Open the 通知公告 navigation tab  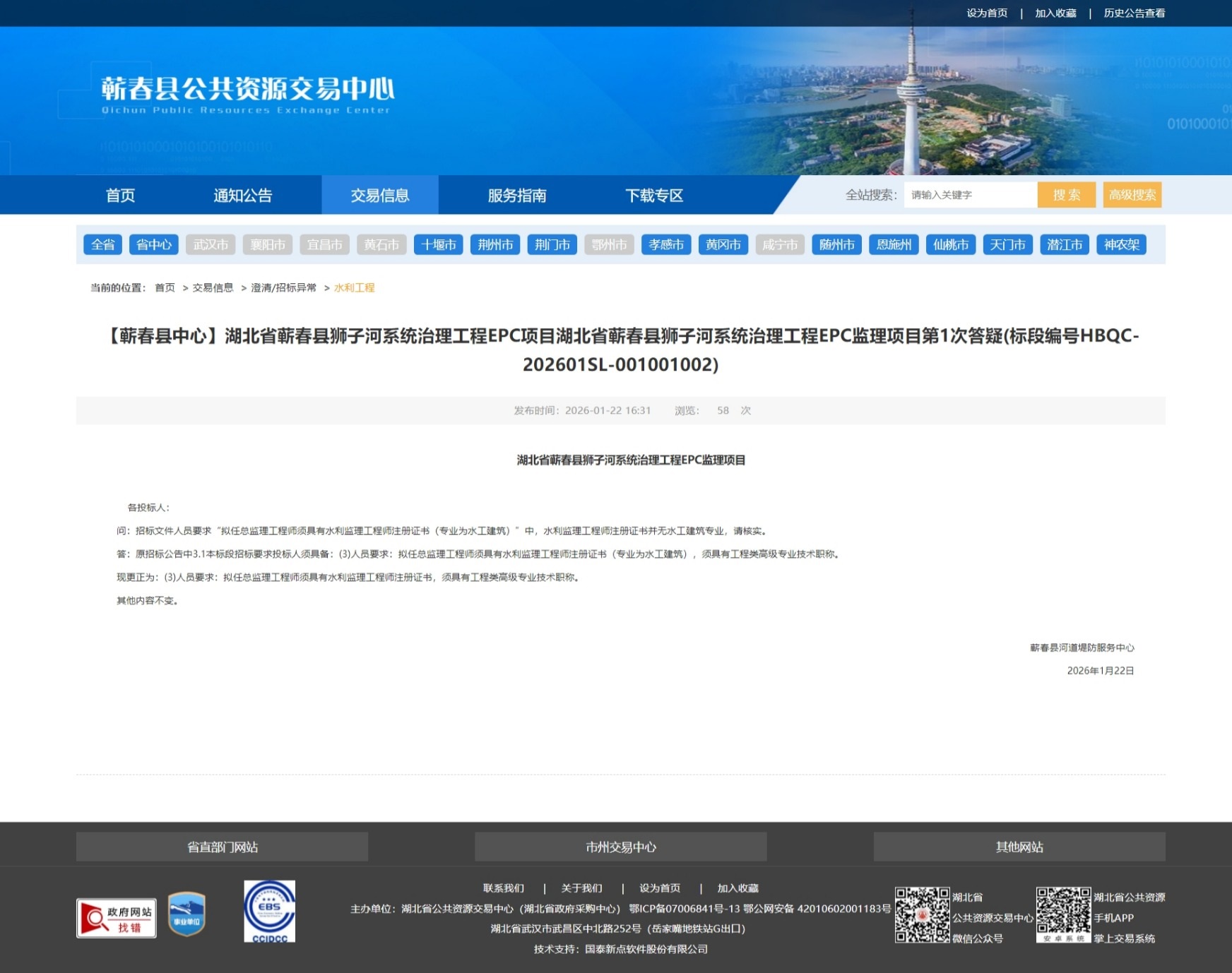point(242,196)
